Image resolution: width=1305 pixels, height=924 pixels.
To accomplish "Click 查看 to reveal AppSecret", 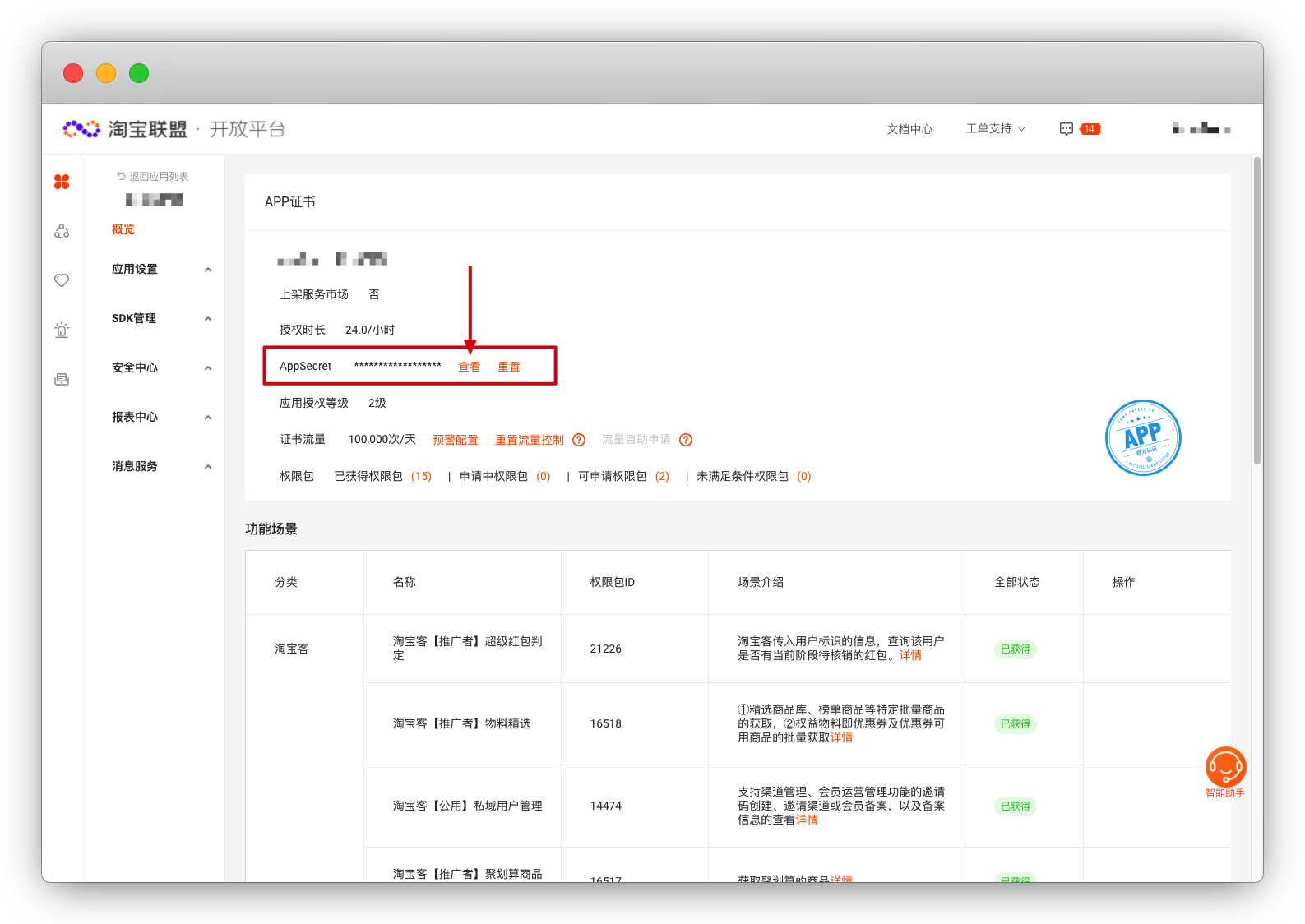I will [x=470, y=367].
